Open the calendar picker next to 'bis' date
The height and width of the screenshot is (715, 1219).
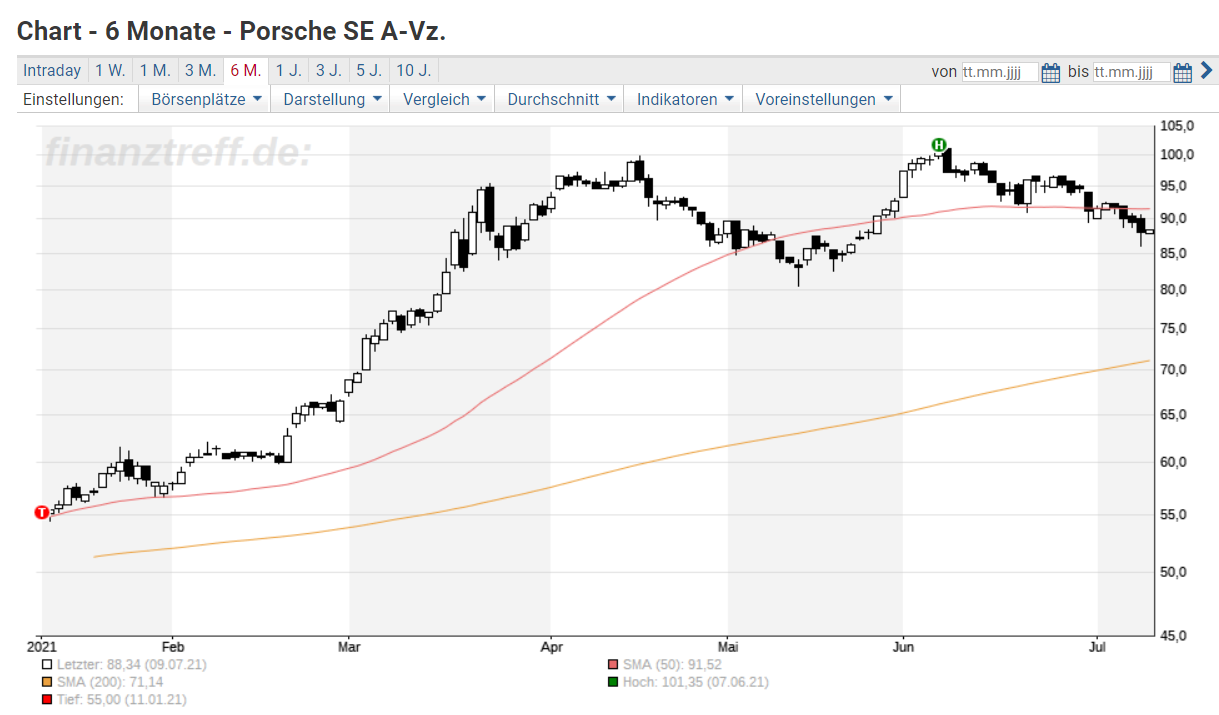click(x=1183, y=71)
